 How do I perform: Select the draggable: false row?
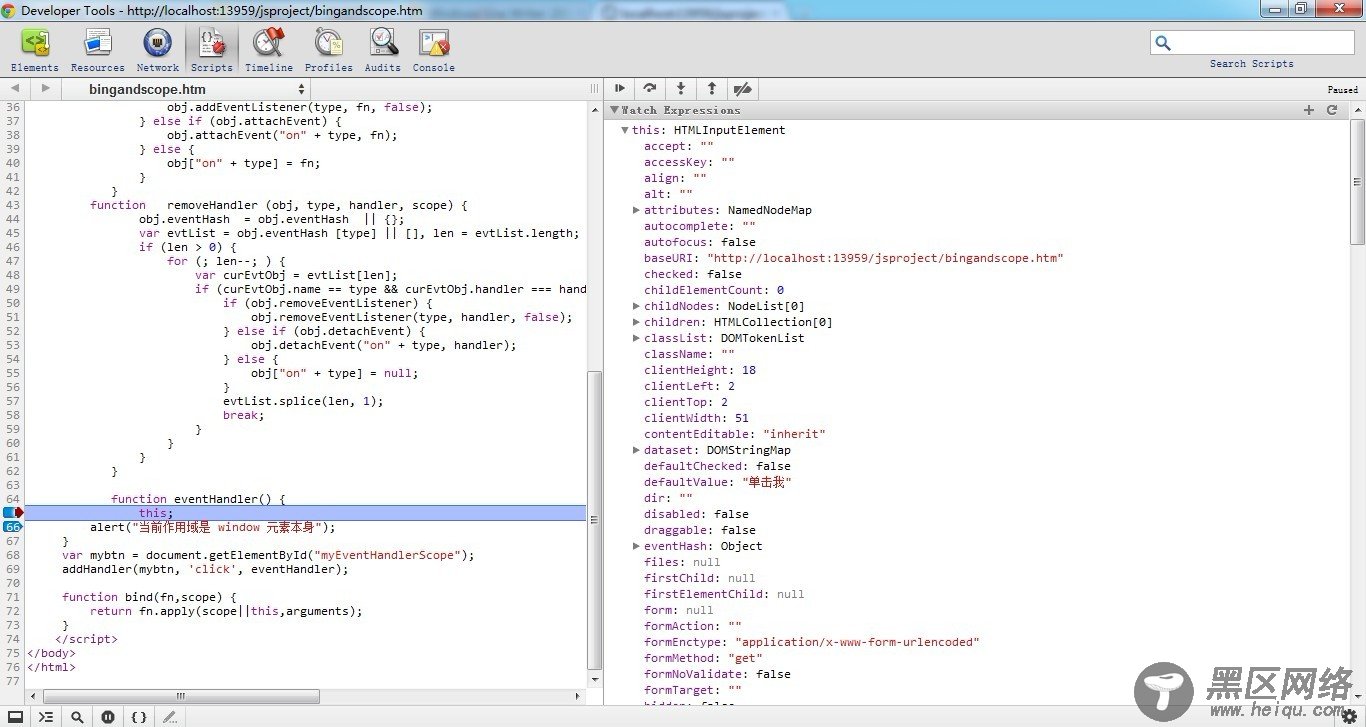coord(700,530)
